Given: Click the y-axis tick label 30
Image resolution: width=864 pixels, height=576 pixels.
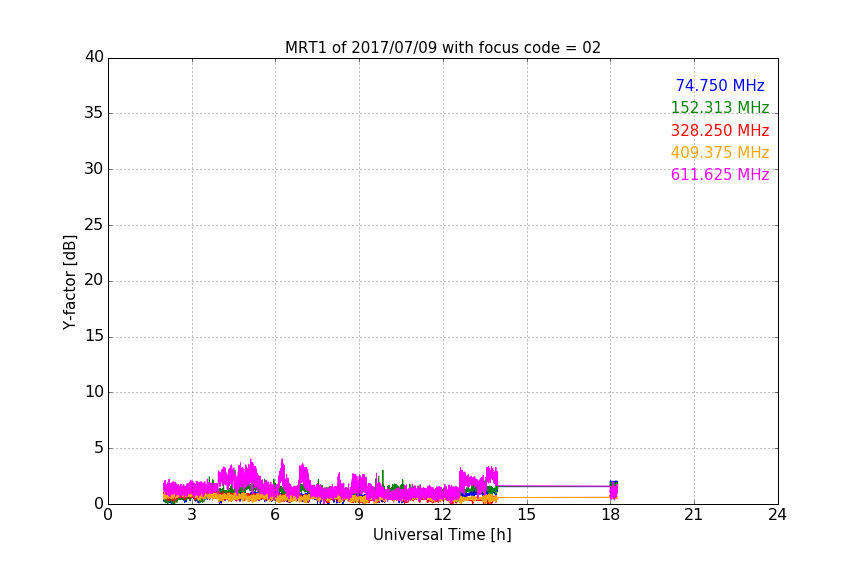Looking at the screenshot, I should 94,169.
